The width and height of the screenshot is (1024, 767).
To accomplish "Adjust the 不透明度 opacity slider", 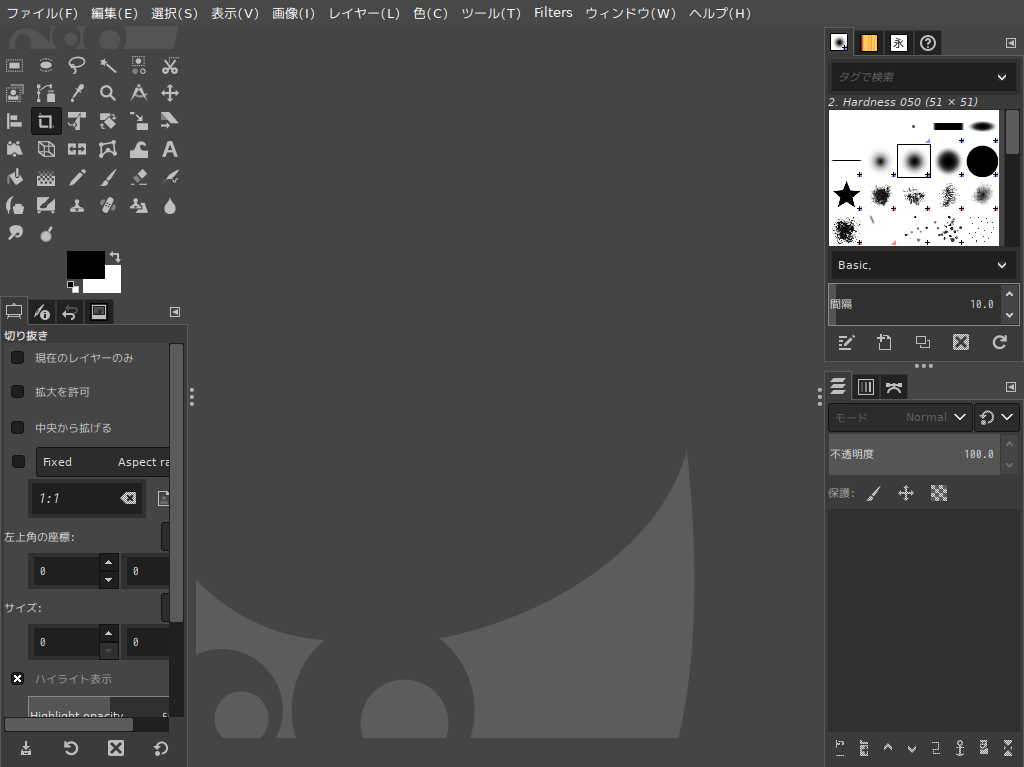I will (x=914, y=454).
